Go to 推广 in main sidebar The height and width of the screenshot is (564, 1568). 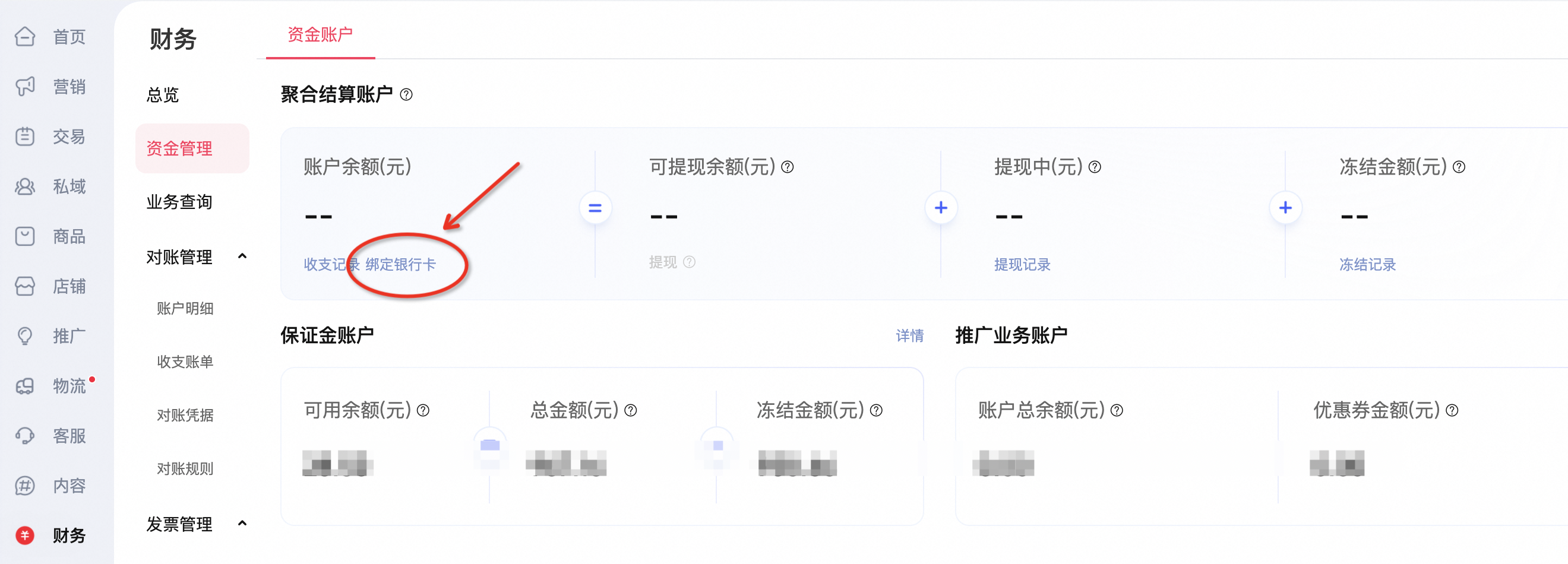tap(69, 337)
